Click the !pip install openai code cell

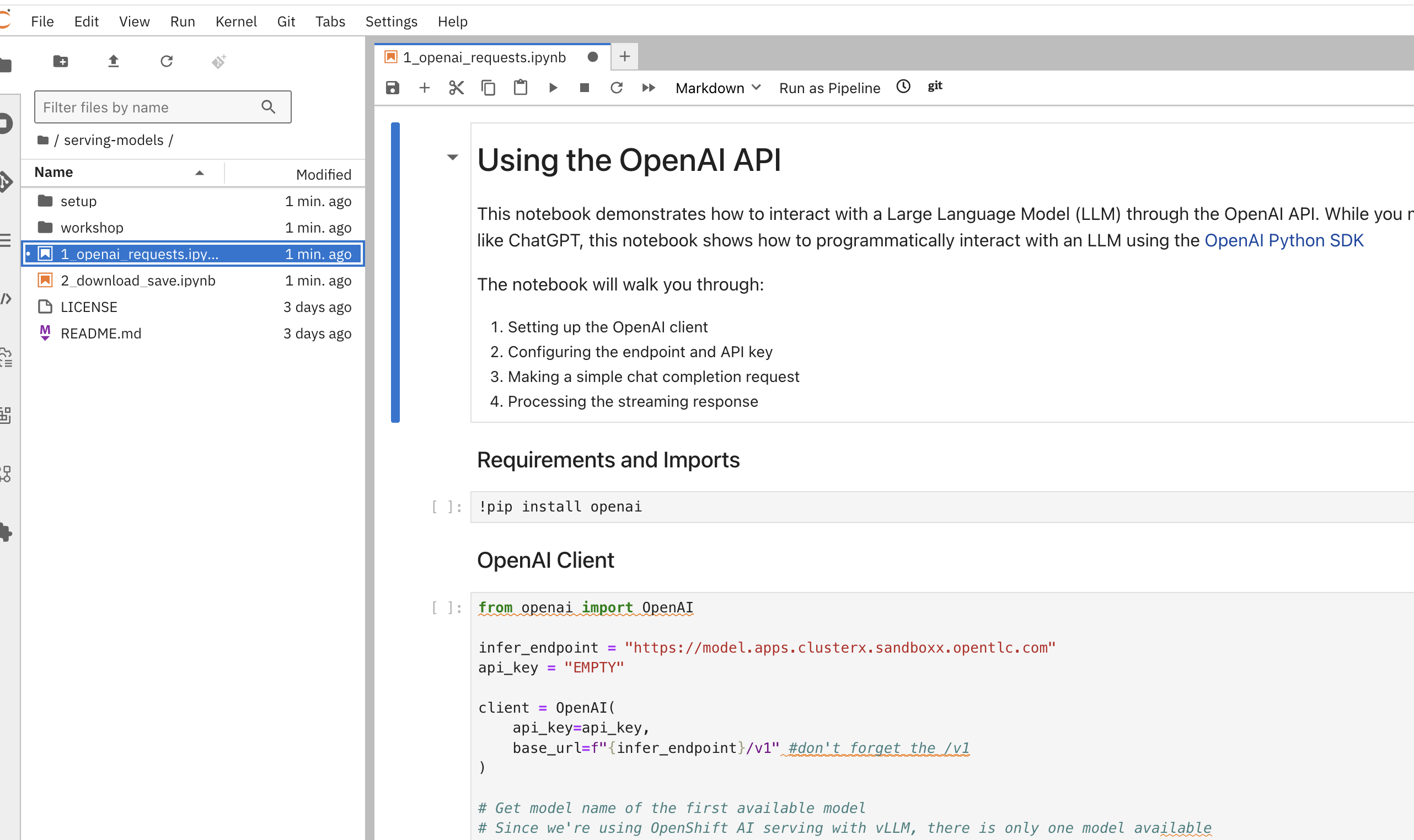coord(942,507)
